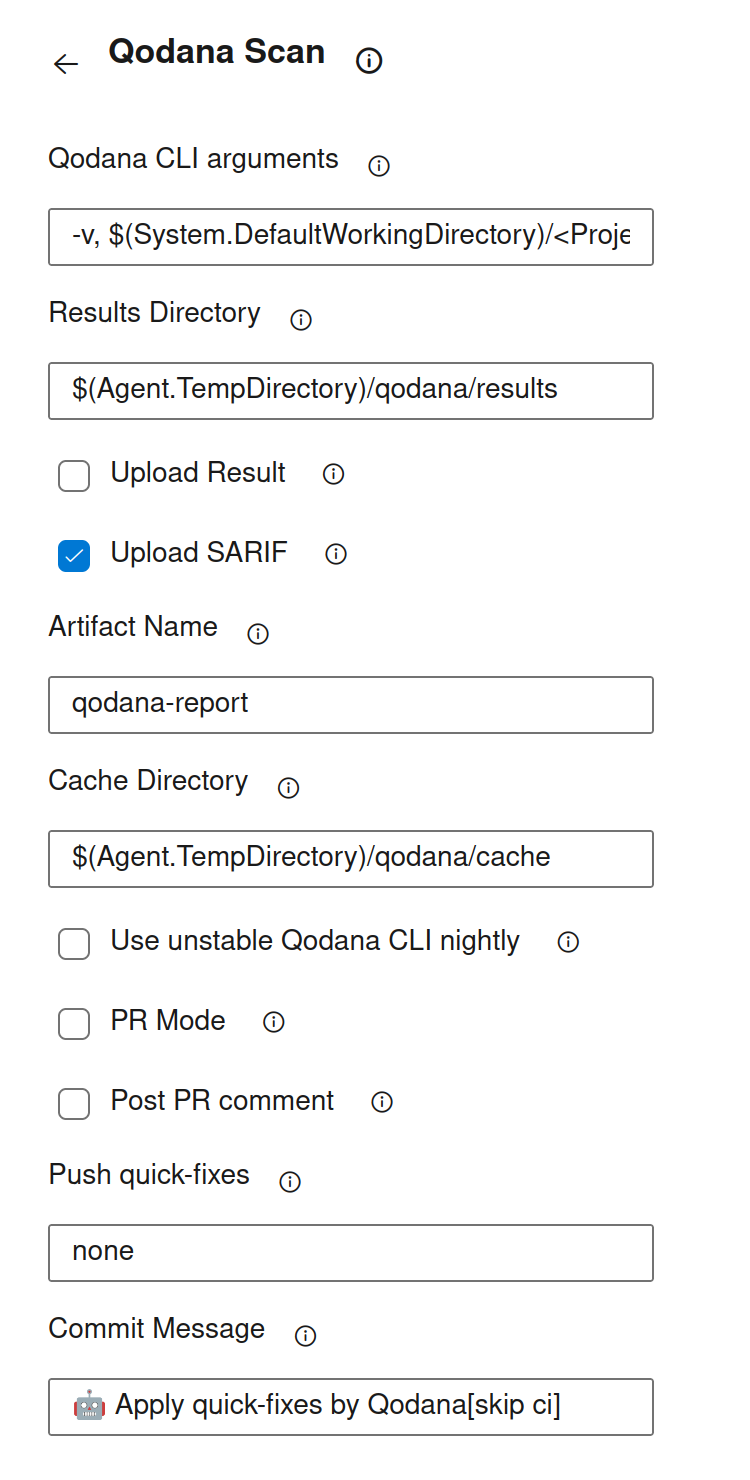The height and width of the screenshot is (1480, 750).
Task: Check the Post PR comment option
Action: click(74, 1104)
